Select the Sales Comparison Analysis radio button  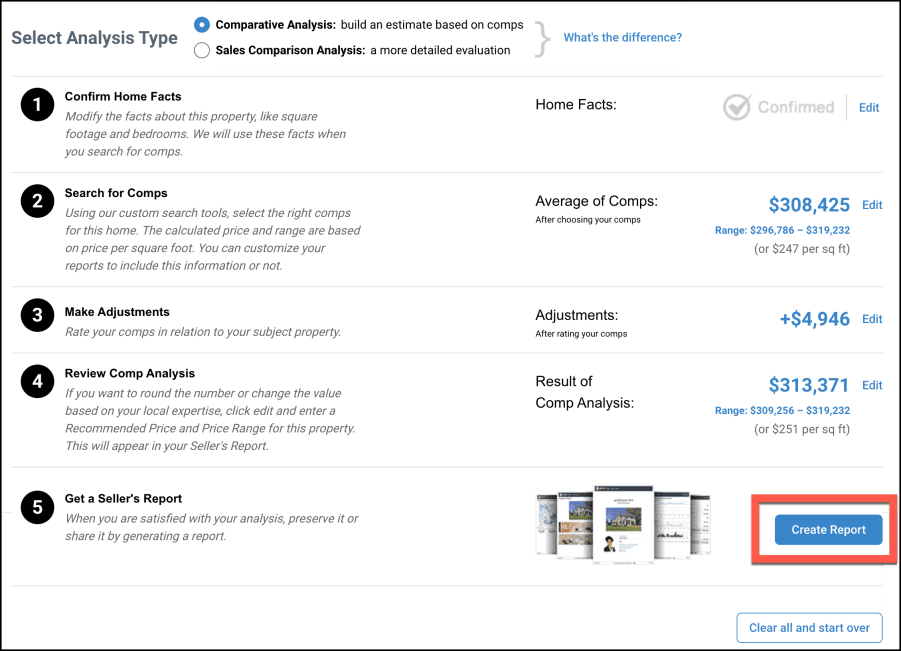tap(203, 50)
